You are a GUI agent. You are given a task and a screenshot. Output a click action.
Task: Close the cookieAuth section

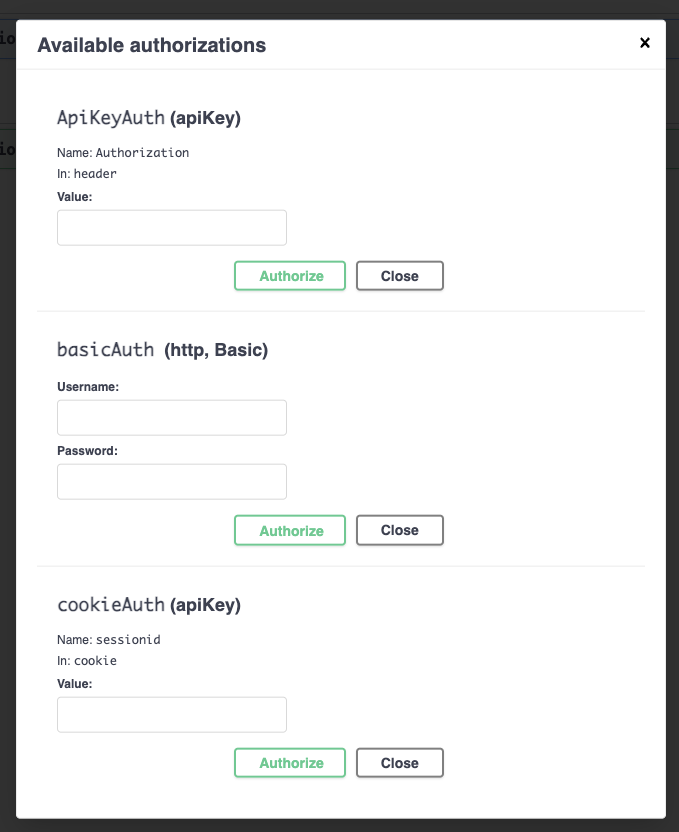pos(399,762)
